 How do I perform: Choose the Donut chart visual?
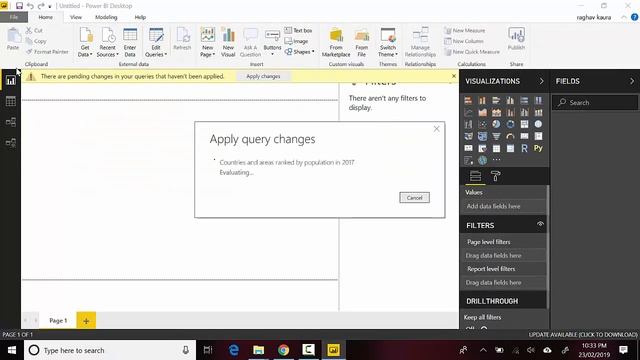click(510, 124)
